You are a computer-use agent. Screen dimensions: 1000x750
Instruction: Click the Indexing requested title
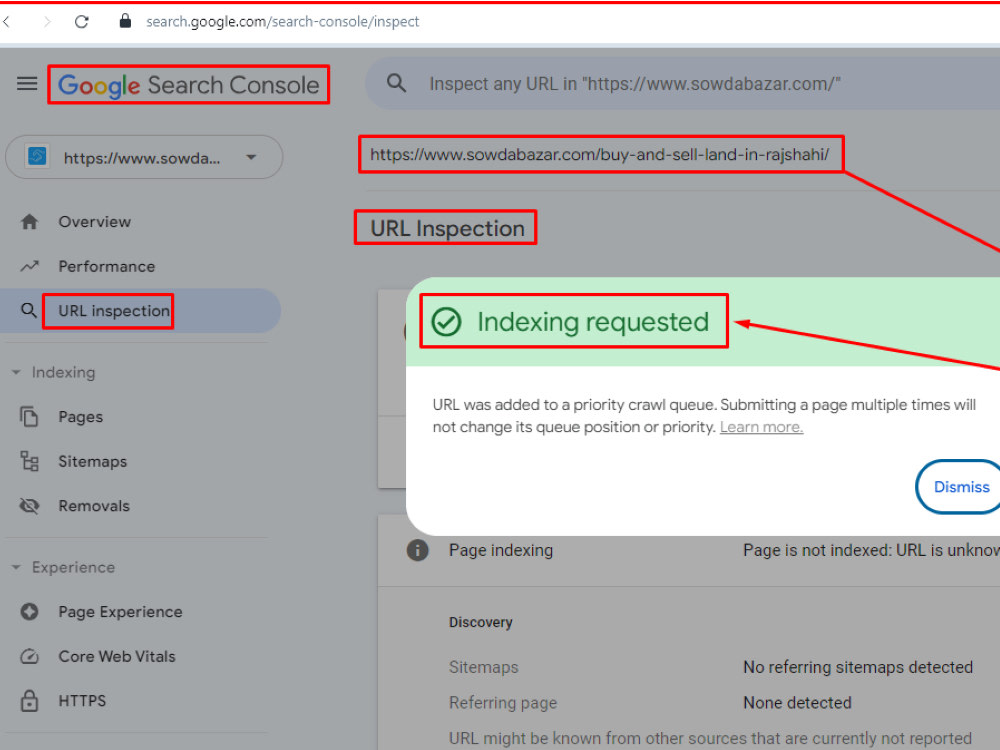(x=593, y=321)
